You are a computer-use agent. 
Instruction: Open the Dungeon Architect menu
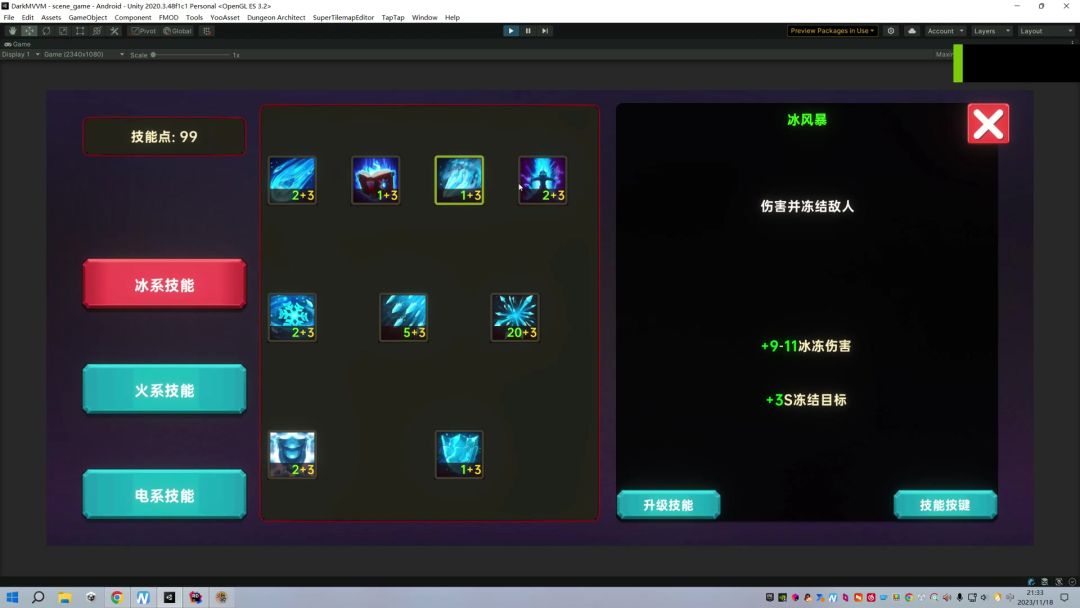click(x=276, y=18)
